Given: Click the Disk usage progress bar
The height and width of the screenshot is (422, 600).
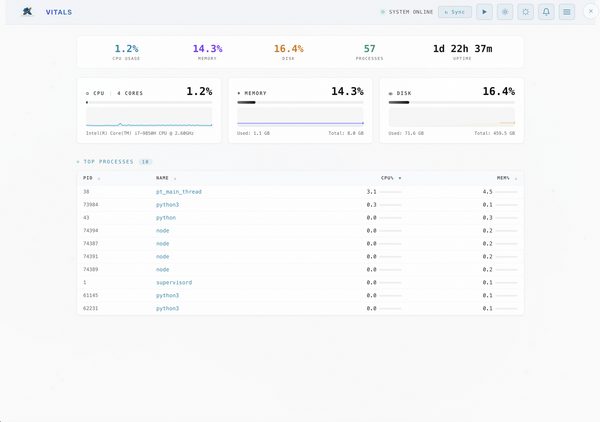Looking at the screenshot, I should pyautogui.click(x=452, y=103).
